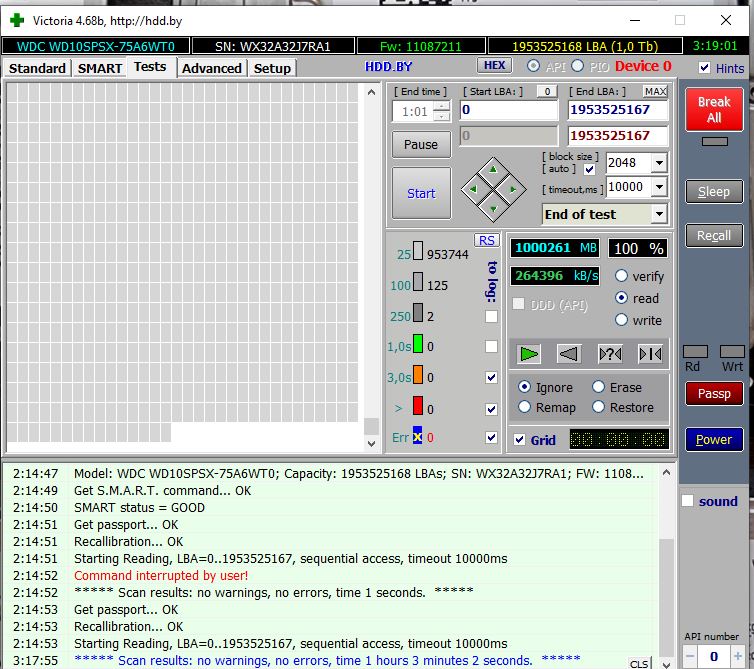Open the block size 2048 dropdown
Viewport: 754px width, 669px height.
[659, 163]
